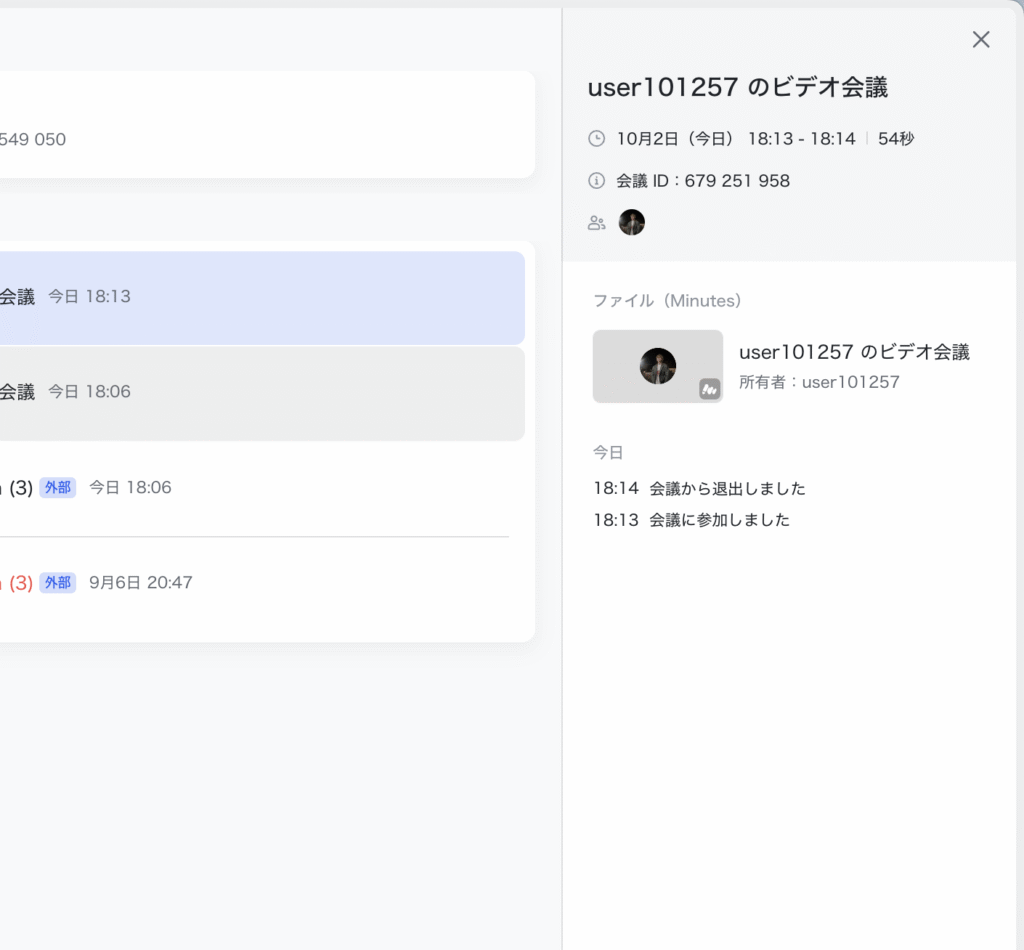Click the card showing number 549 050
Screen dimensions: 1024x950
click(260, 125)
